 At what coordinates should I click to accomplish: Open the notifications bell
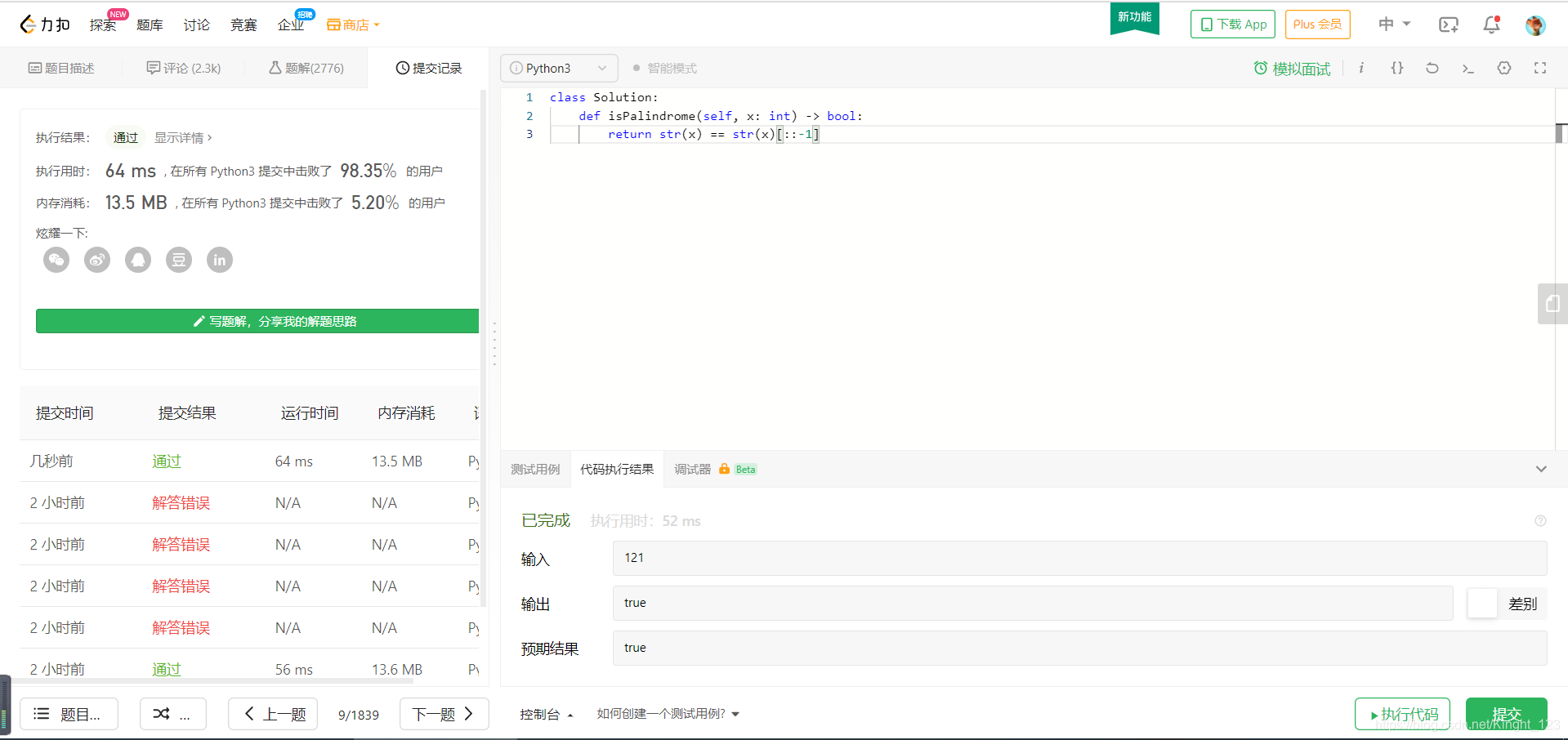(x=1491, y=25)
